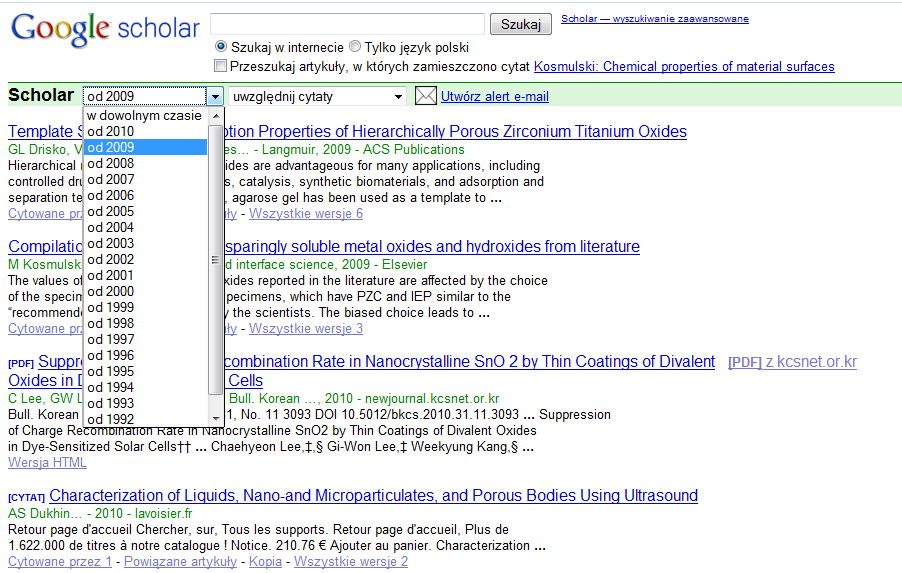
Task: Click the envelope email alert icon
Action: pos(426,96)
